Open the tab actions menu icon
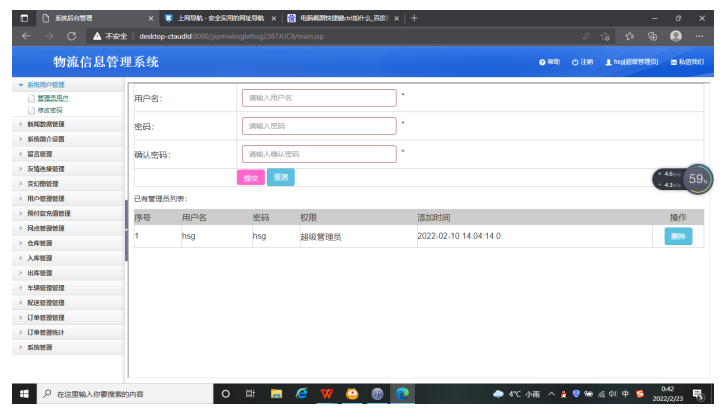The width and height of the screenshot is (728, 414). coord(24,18)
